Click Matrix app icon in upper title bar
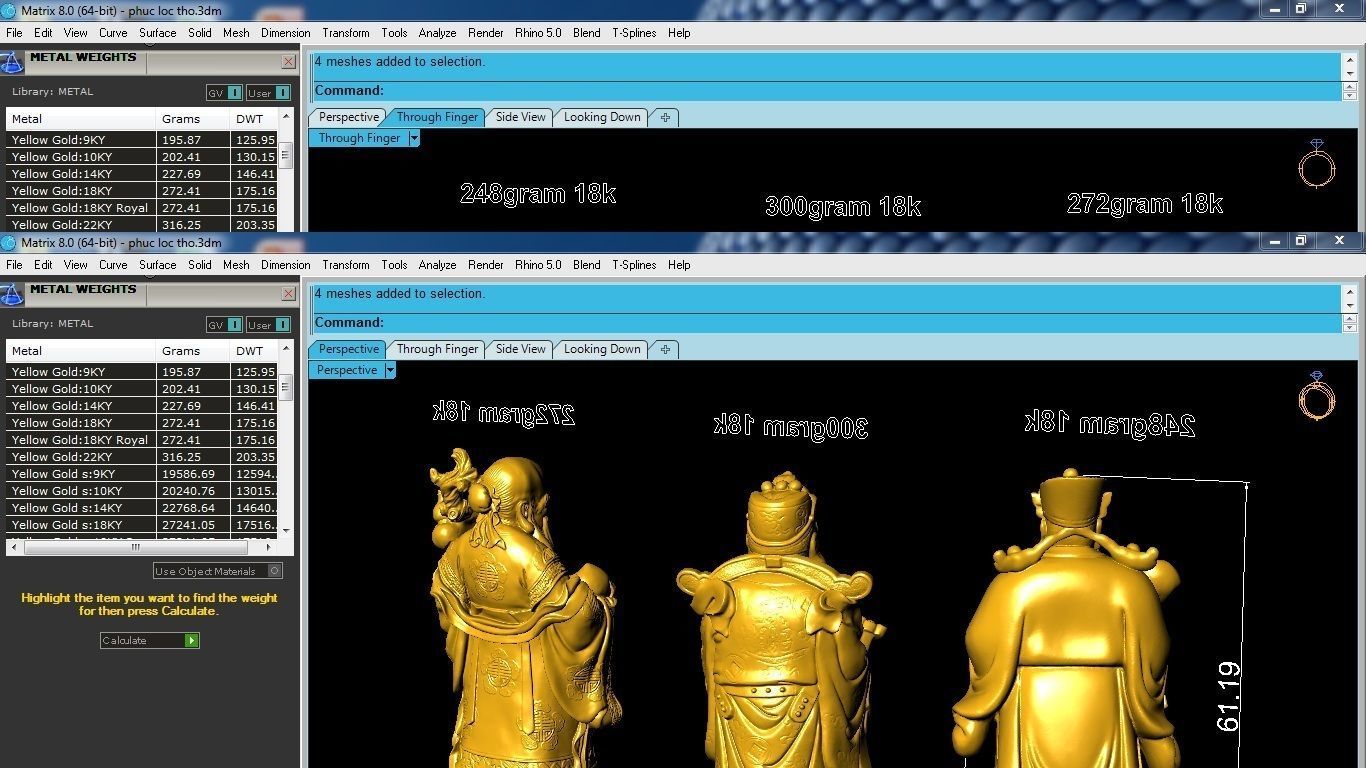The width and height of the screenshot is (1366, 768). tap(9, 11)
